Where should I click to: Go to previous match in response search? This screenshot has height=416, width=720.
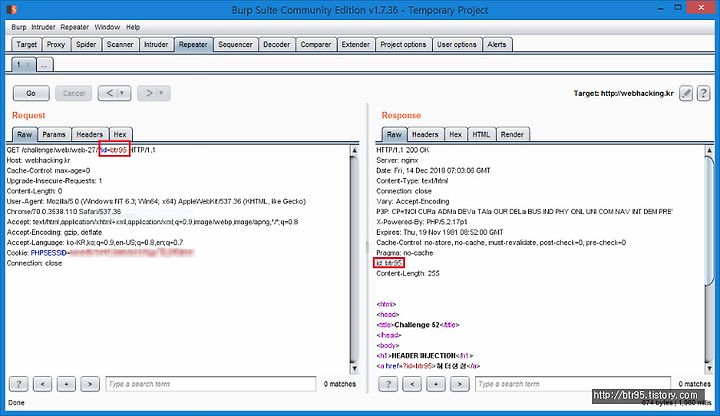click(412, 384)
